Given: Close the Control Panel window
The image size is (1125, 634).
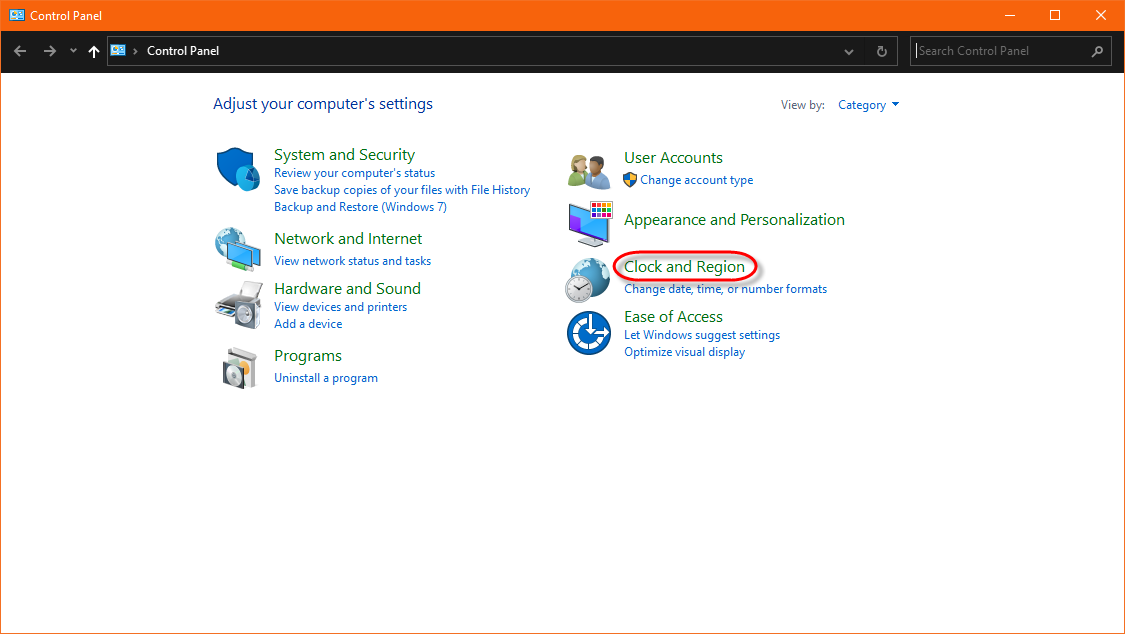Looking at the screenshot, I should [x=1101, y=15].
